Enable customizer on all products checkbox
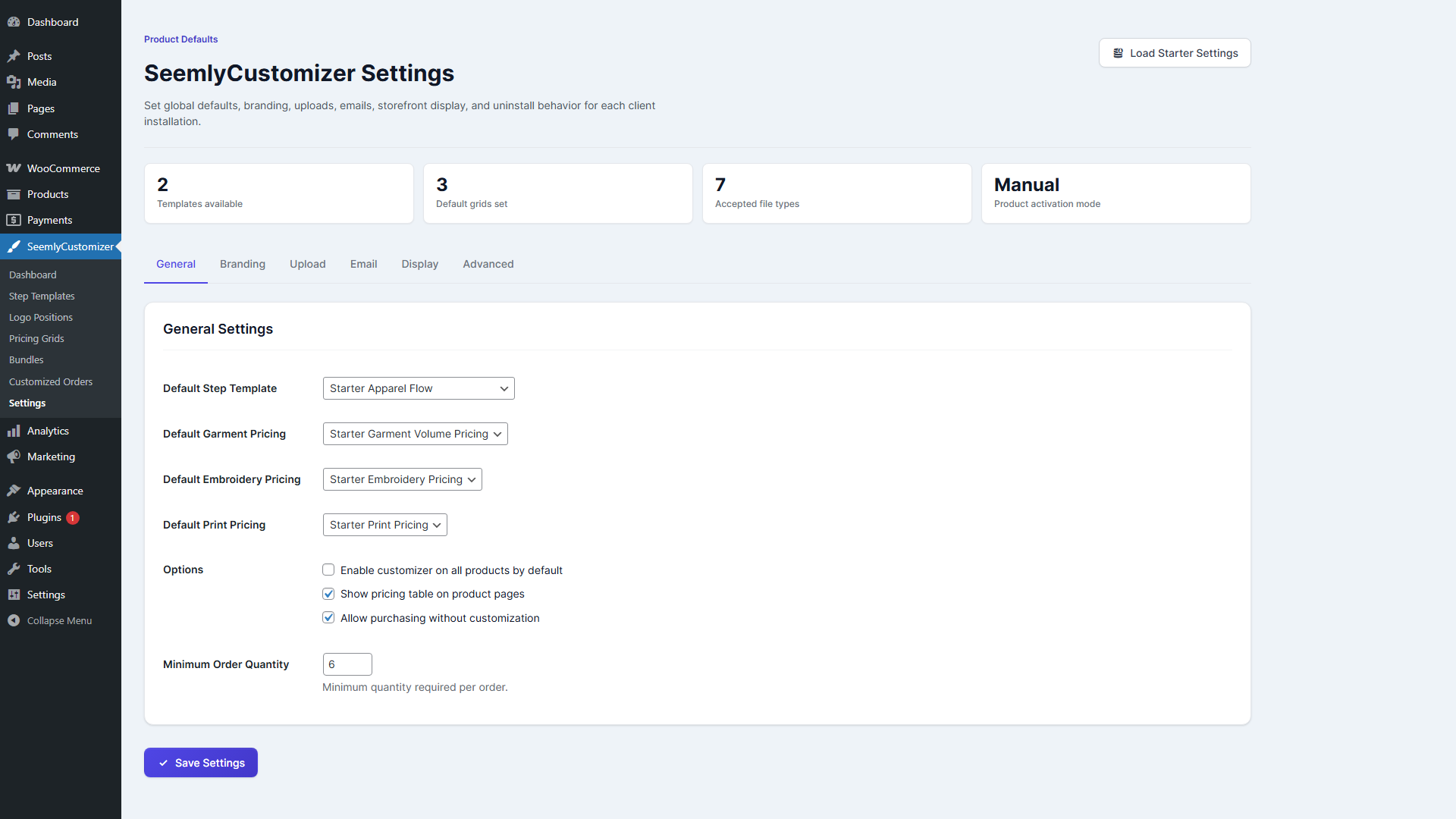The image size is (1456, 819). point(328,570)
